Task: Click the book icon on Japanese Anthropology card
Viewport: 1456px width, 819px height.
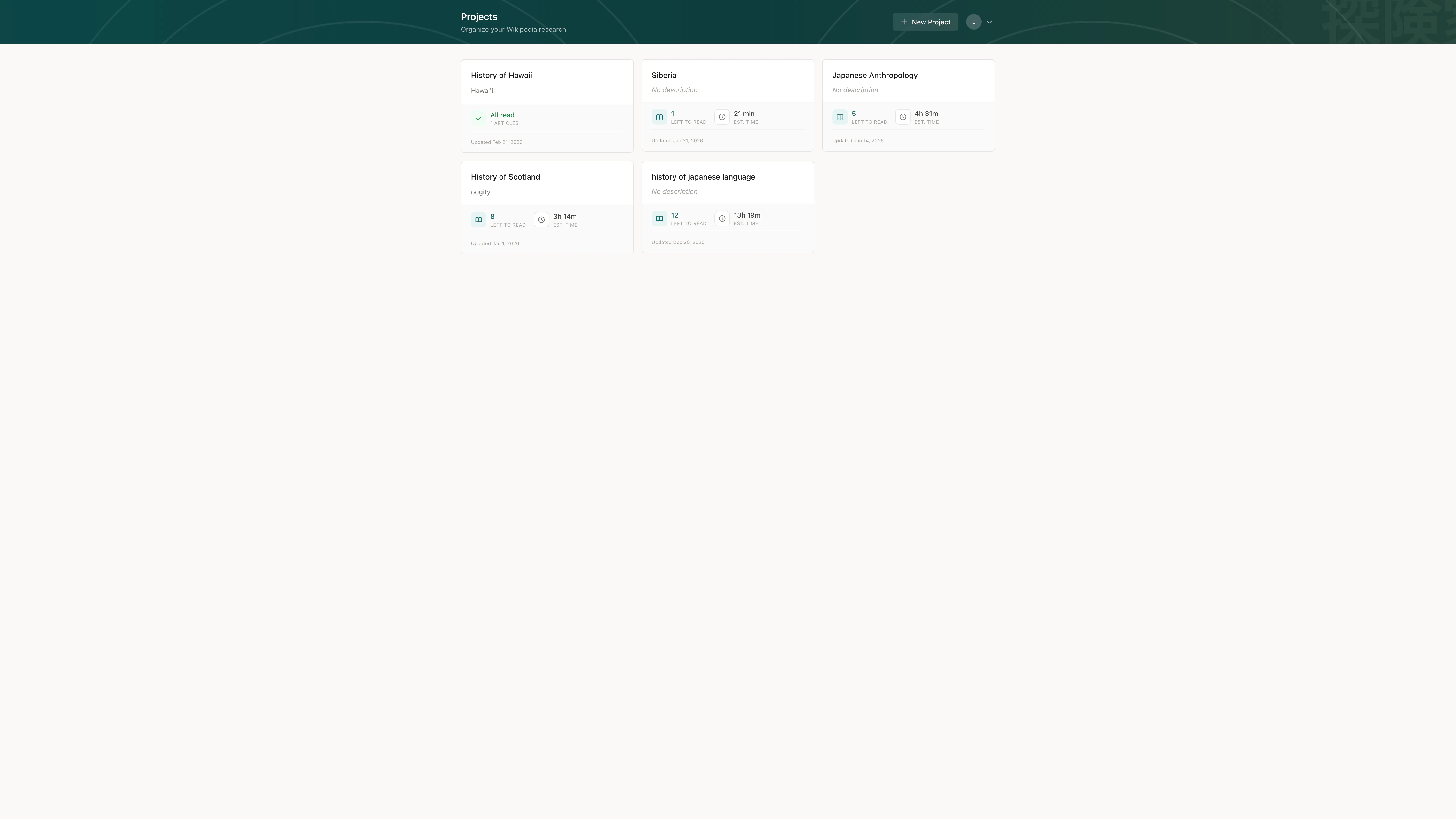Action: click(840, 117)
